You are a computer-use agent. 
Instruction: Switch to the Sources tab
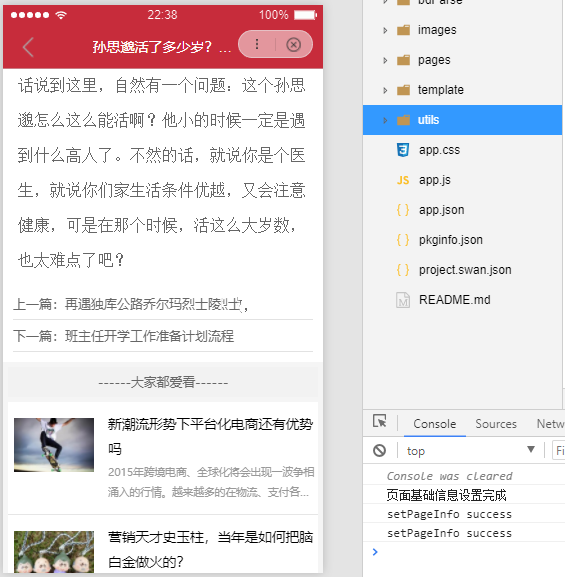coord(496,424)
